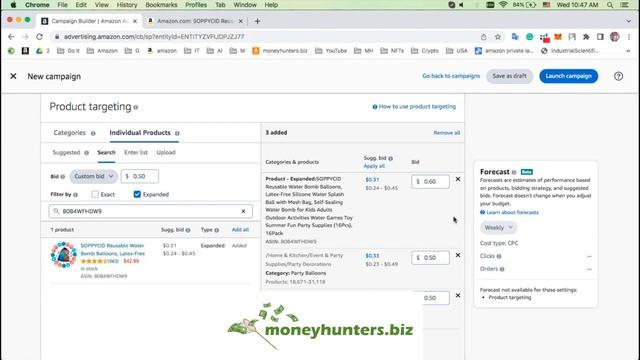Viewport: 640px width, 360px height.
Task: Remove the SOPPYCID expanded product target
Action: [x=458, y=179]
